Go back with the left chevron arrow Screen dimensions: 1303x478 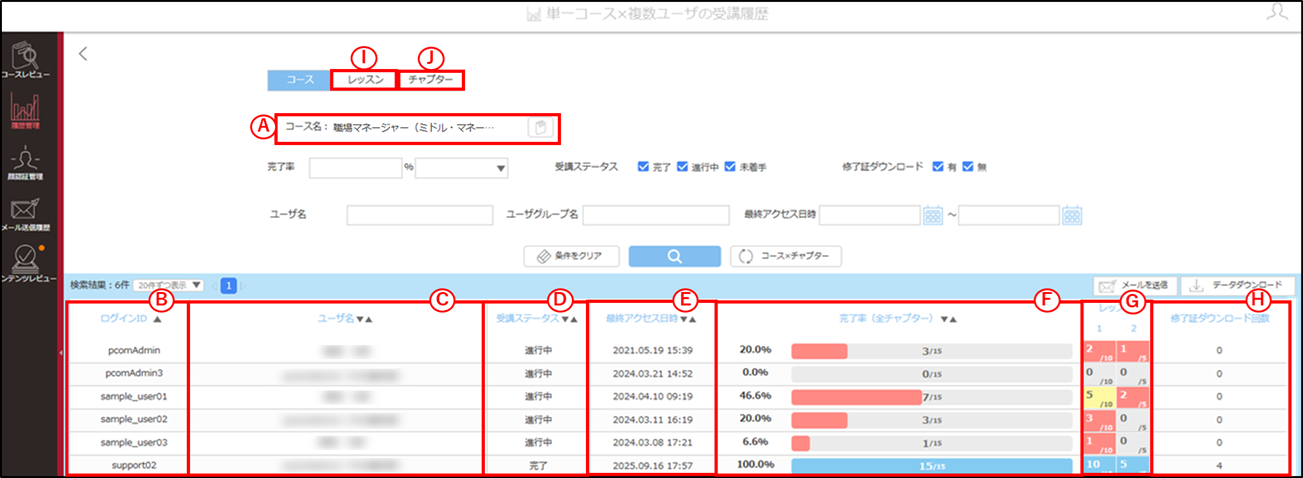[84, 54]
